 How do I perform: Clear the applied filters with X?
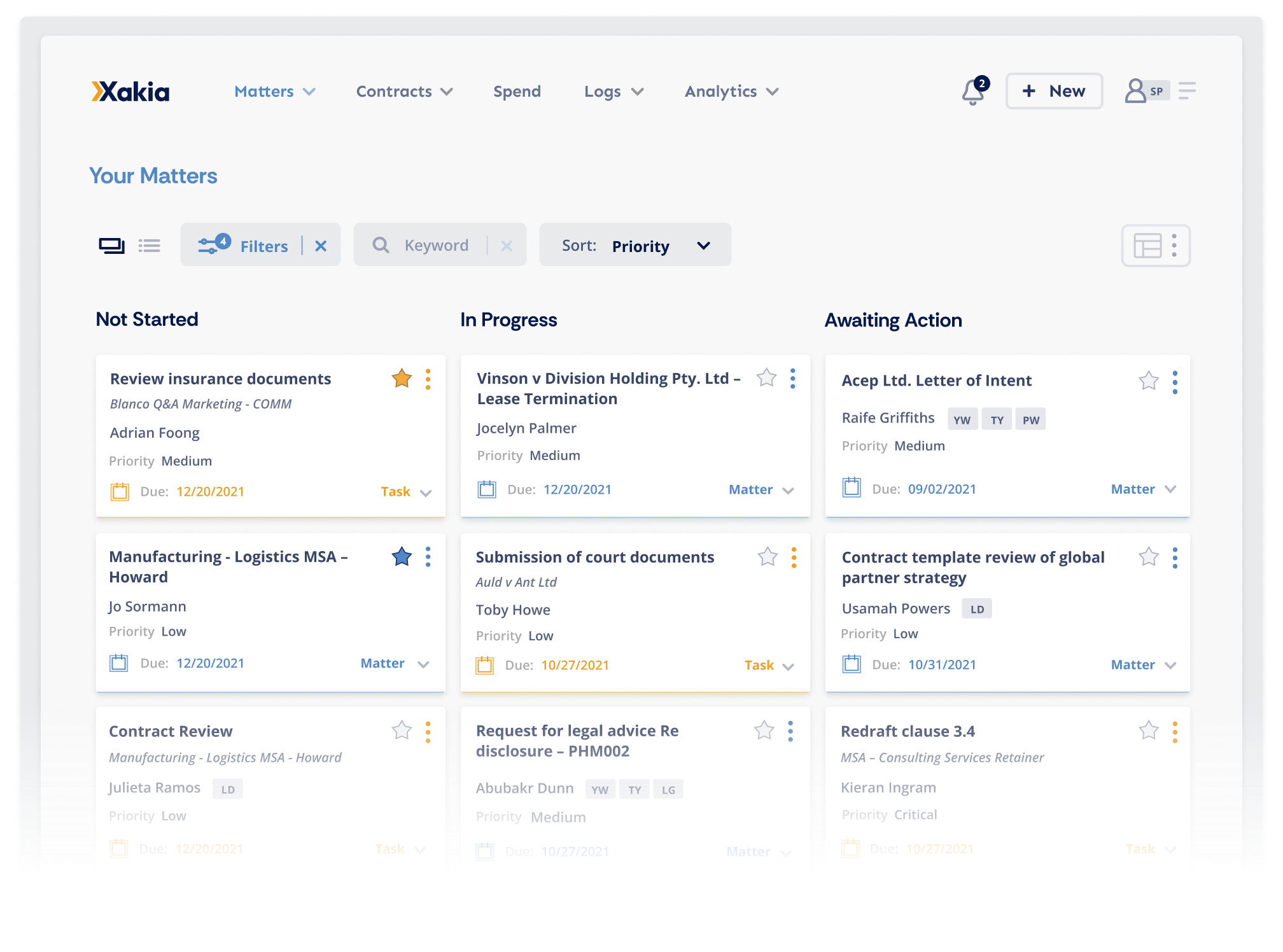coord(321,246)
